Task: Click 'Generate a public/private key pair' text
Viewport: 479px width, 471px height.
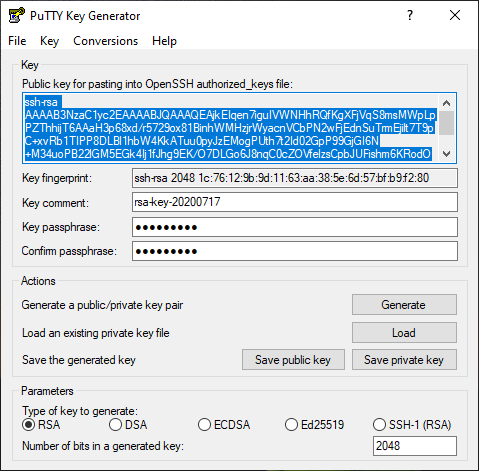Action: 102,305
